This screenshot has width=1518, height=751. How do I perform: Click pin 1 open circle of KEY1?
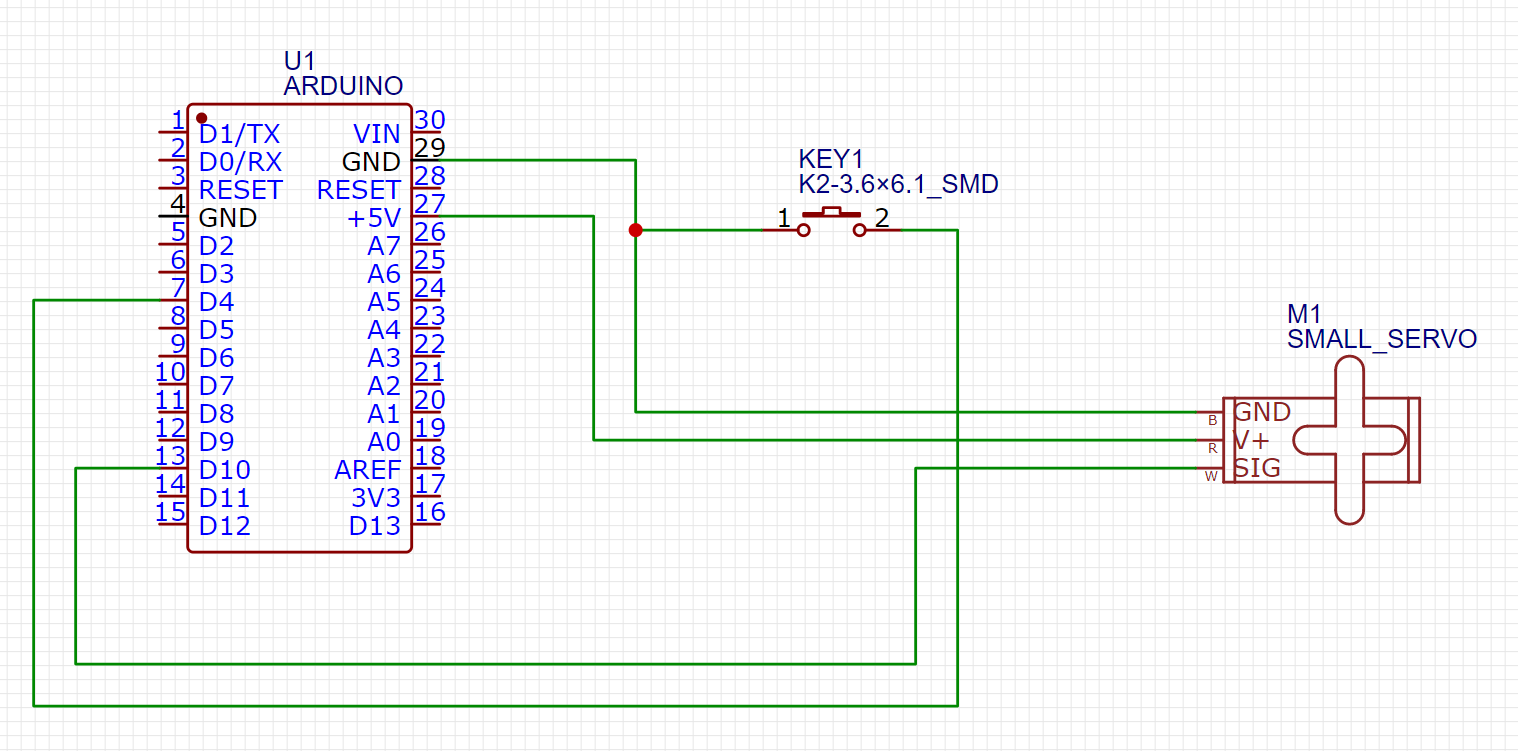pos(803,230)
